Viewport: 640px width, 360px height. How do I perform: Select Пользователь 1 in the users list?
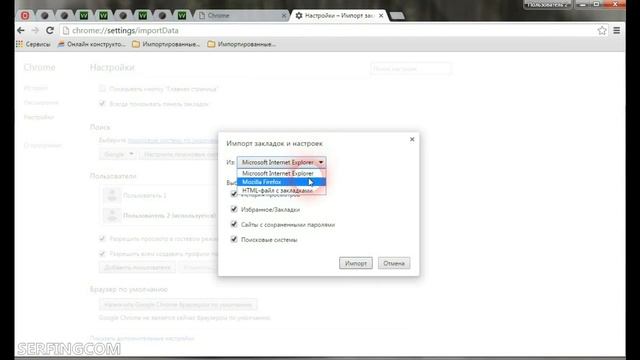click(159, 196)
